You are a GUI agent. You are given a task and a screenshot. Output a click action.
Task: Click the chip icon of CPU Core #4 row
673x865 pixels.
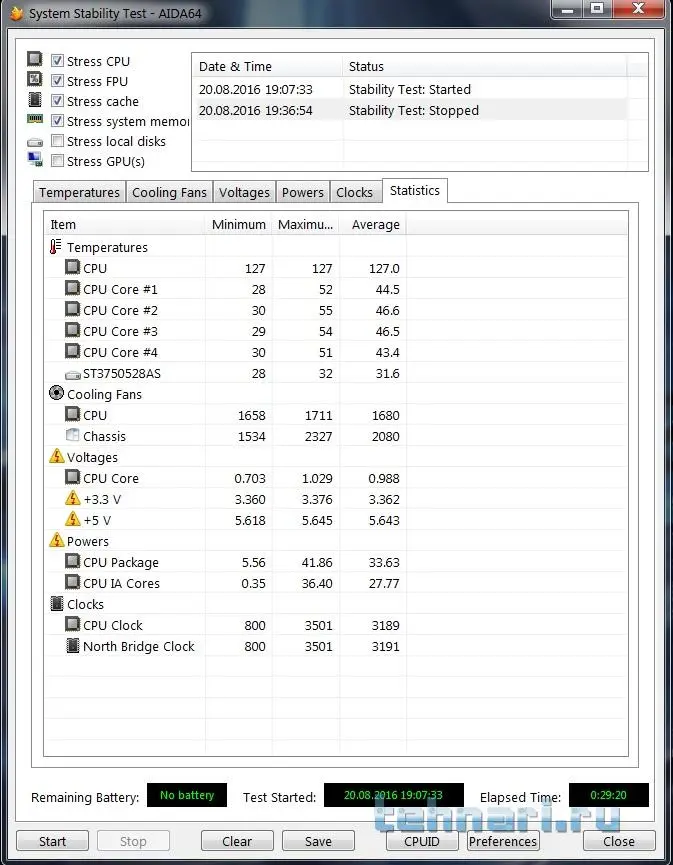(72, 351)
